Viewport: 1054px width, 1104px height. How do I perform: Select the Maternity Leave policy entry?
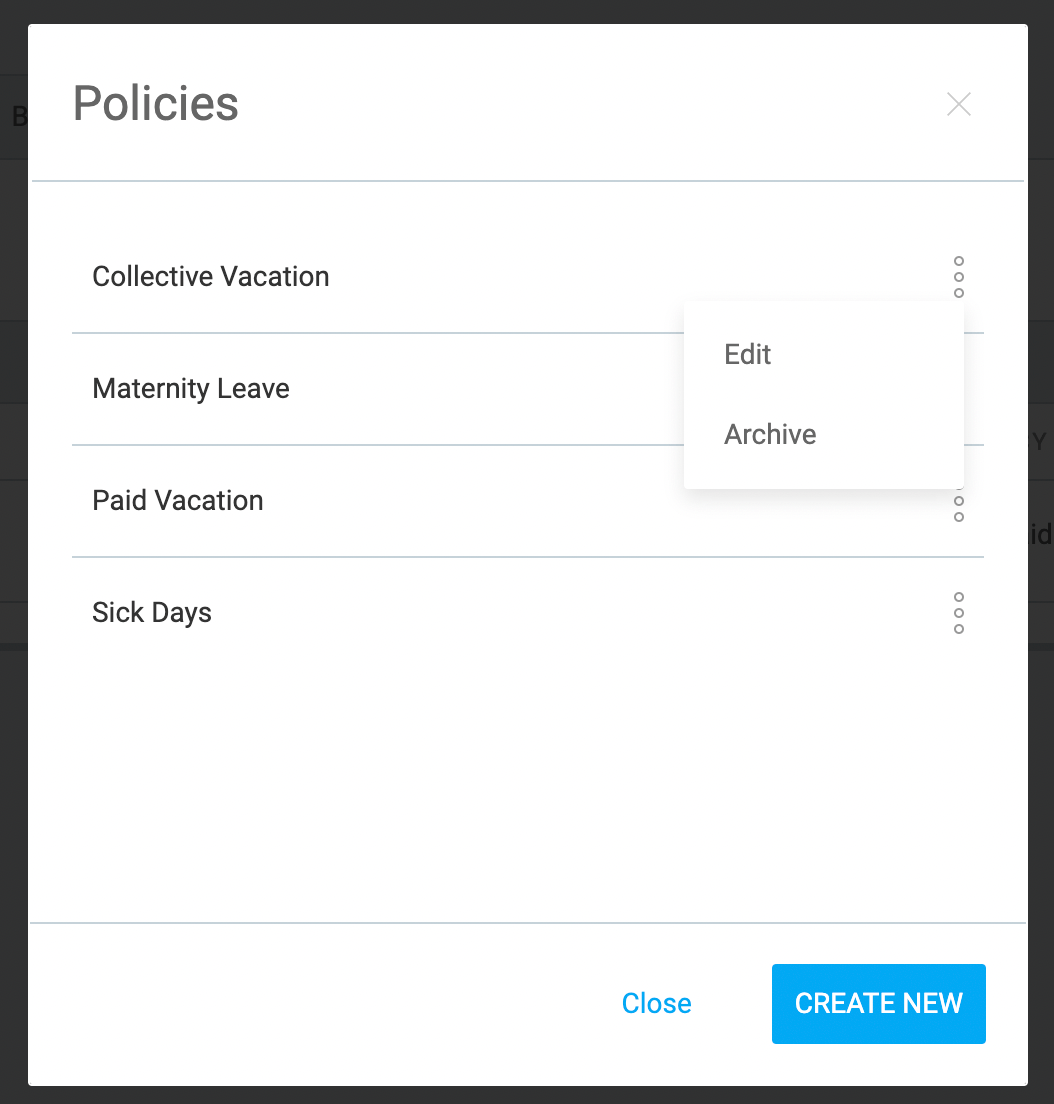pos(190,389)
